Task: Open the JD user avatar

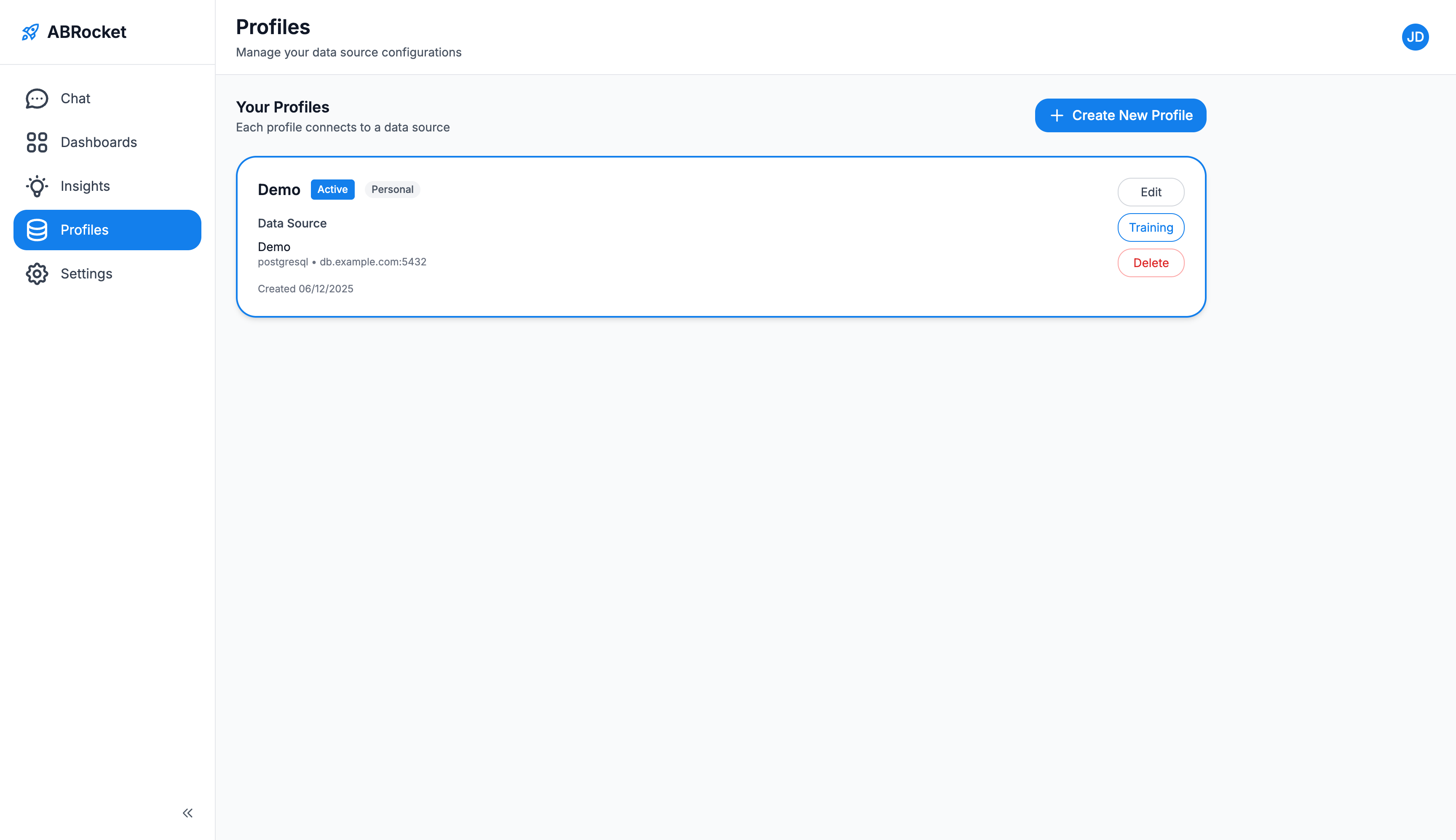Action: [1416, 37]
